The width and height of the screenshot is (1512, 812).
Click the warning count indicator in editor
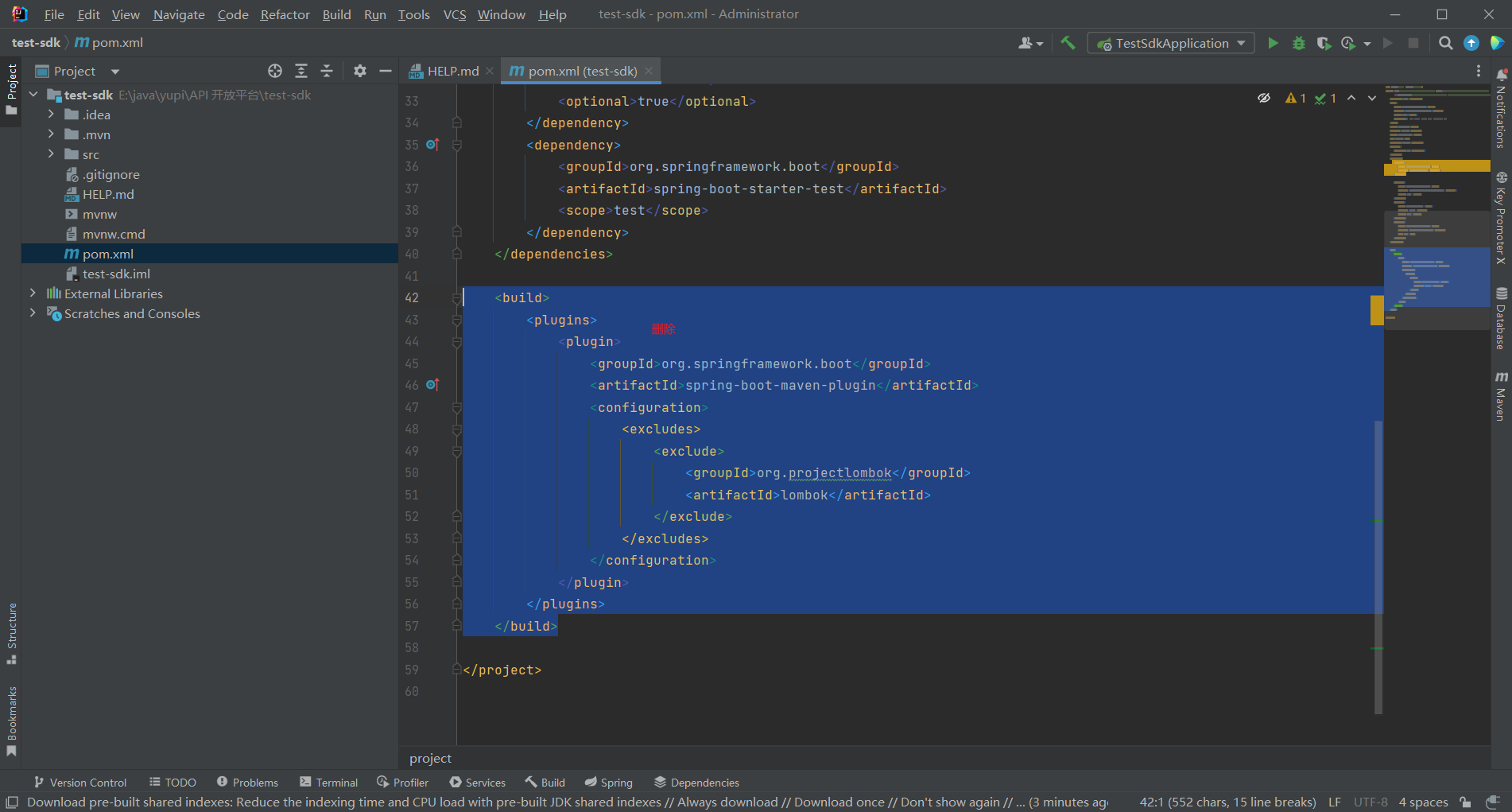click(1296, 98)
